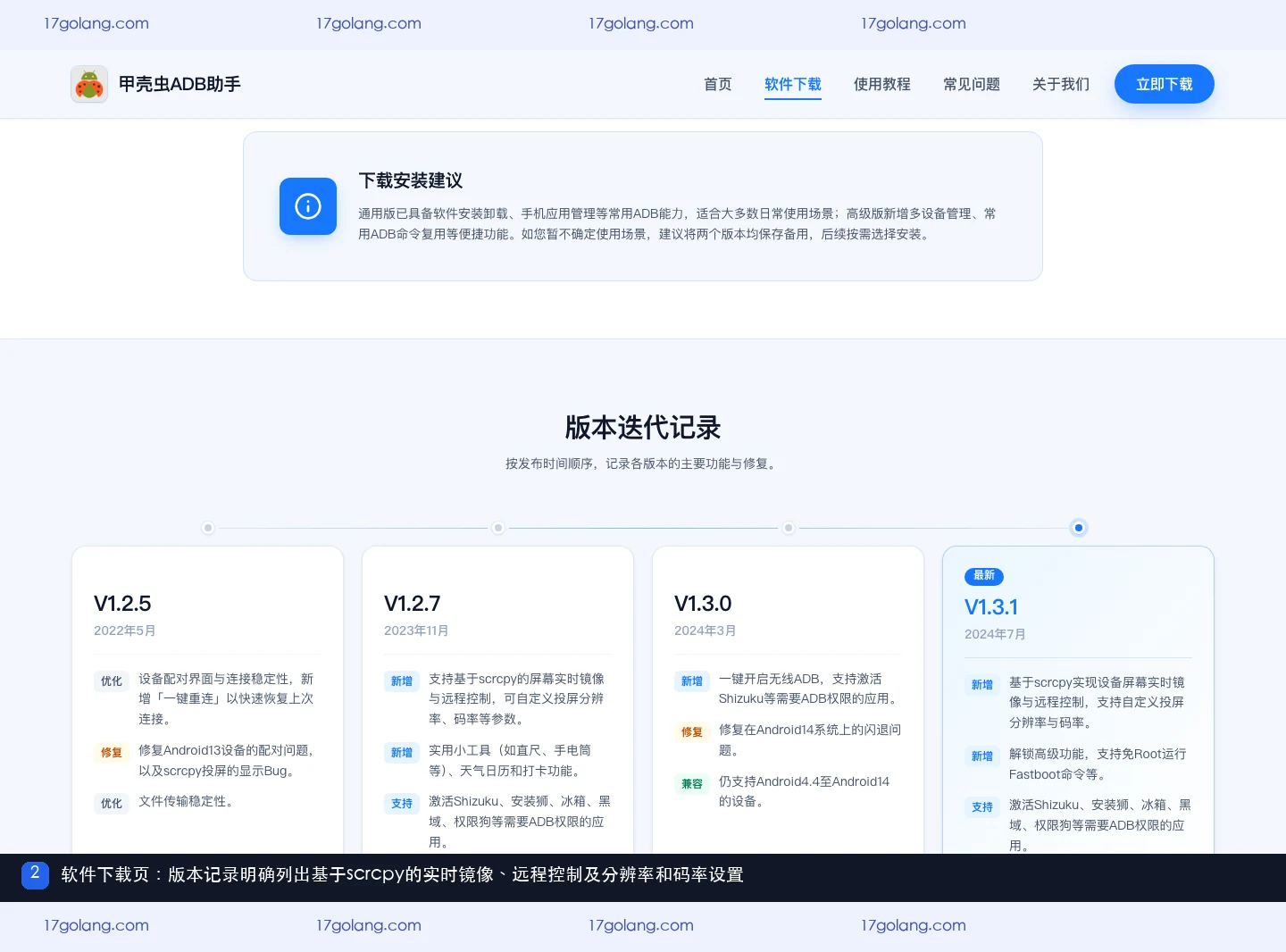1286x952 pixels.
Task: Click the V1.3.0 version heading
Action: [703, 604]
